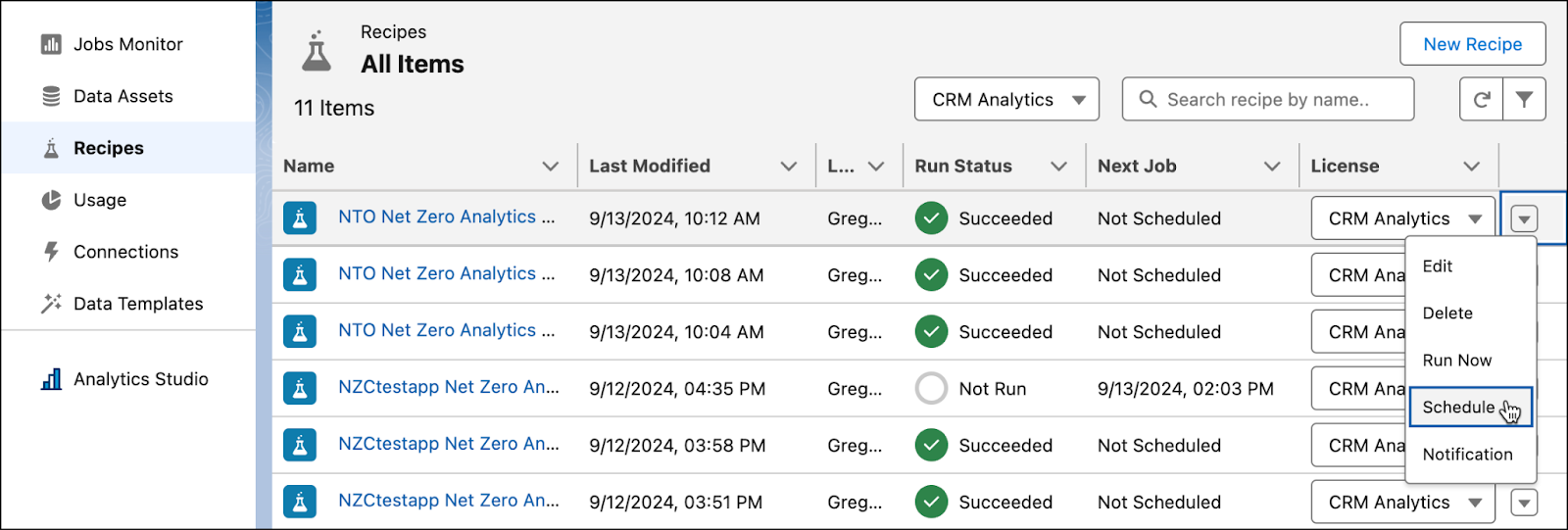Open NTO Net Zero recipe modified 10:12 AM

[446, 217]
